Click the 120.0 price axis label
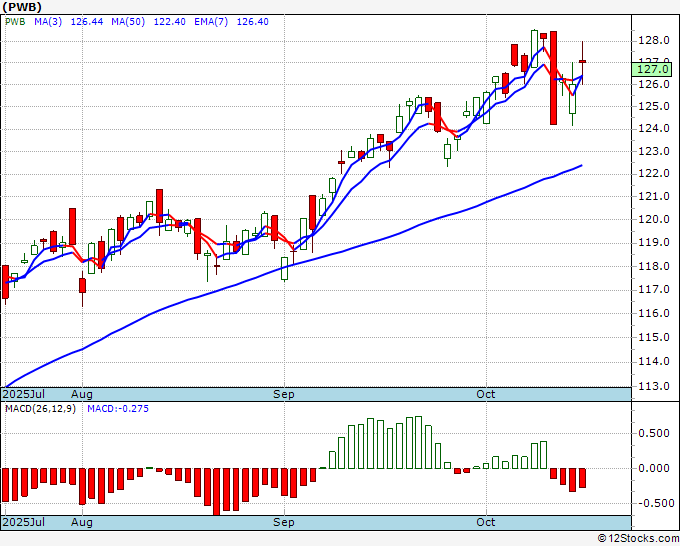Screen dimensions: 680x546 654,219
